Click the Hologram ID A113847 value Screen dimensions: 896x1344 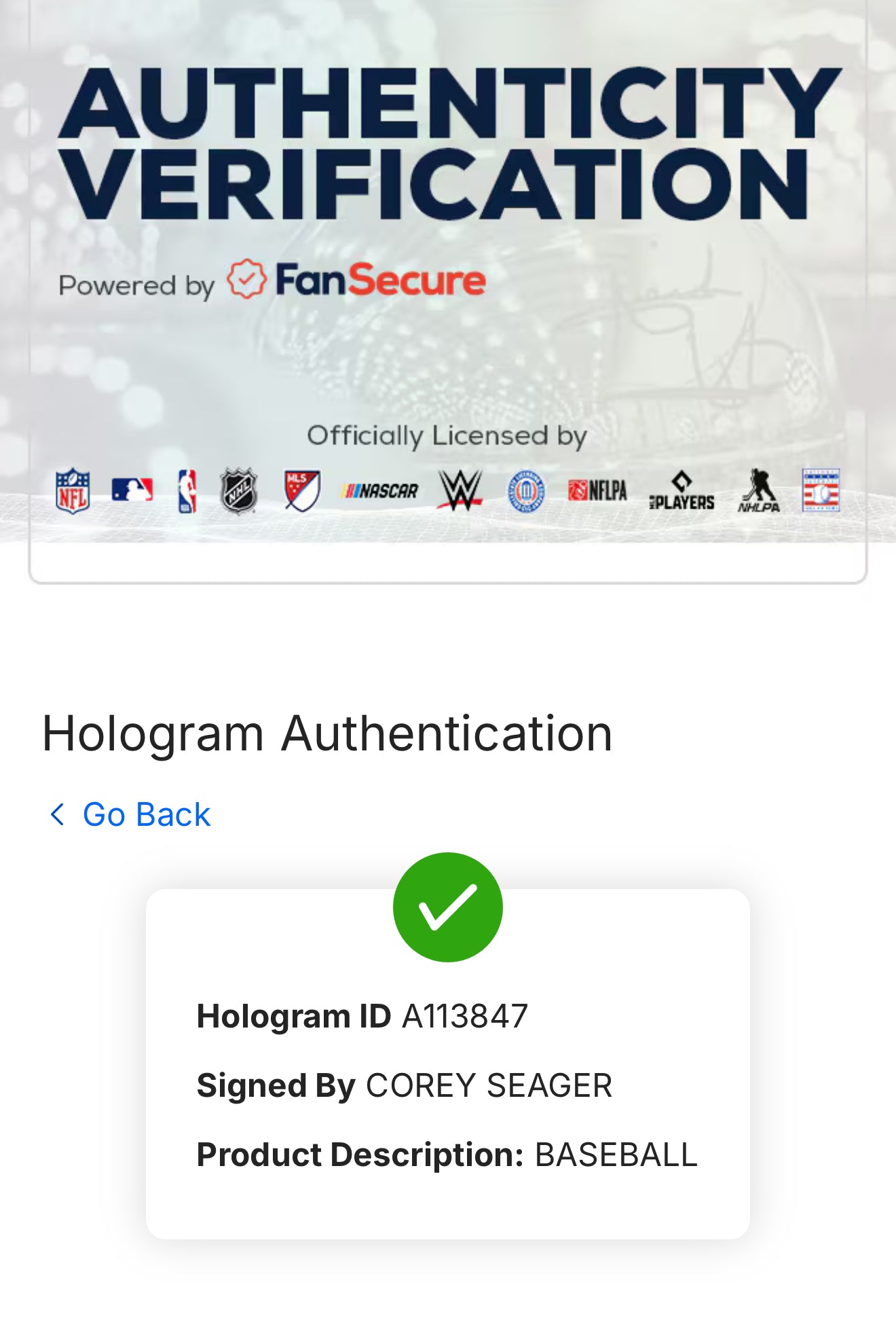pos(465,1017)
